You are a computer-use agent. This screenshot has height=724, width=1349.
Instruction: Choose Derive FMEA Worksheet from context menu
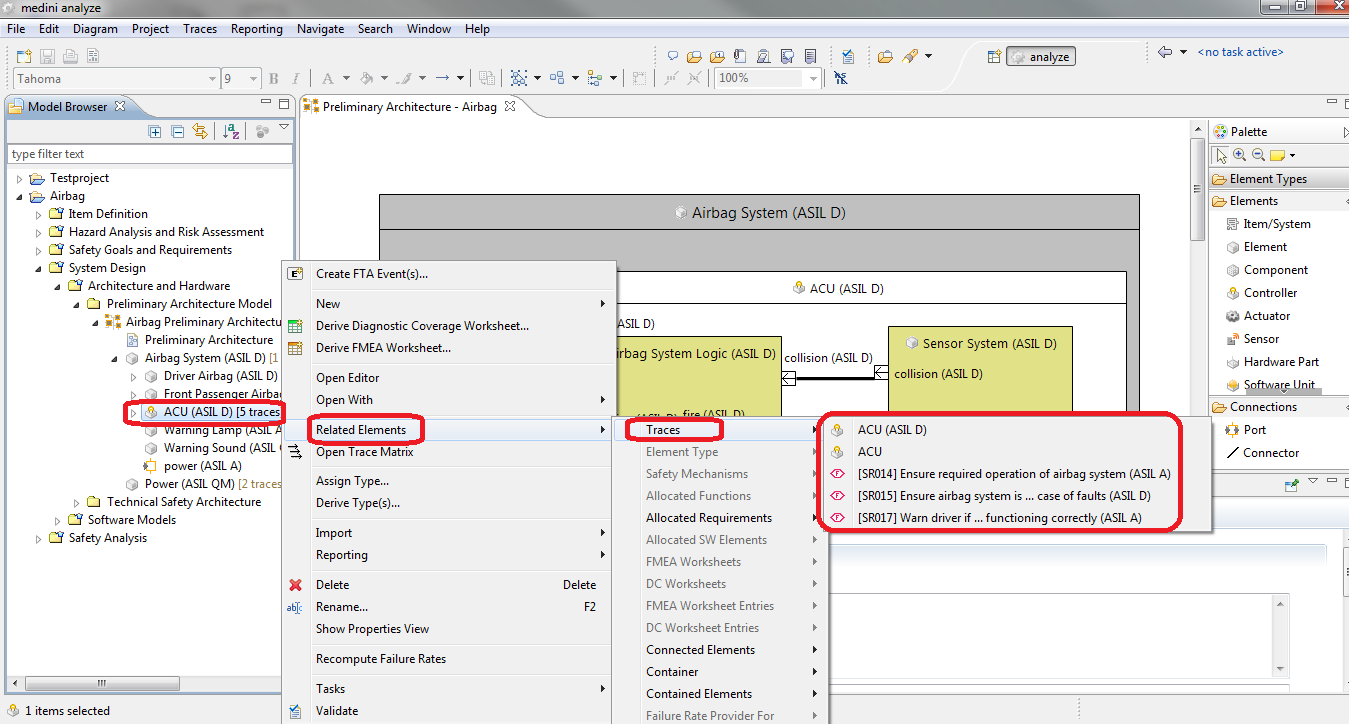tap(383, 348)
